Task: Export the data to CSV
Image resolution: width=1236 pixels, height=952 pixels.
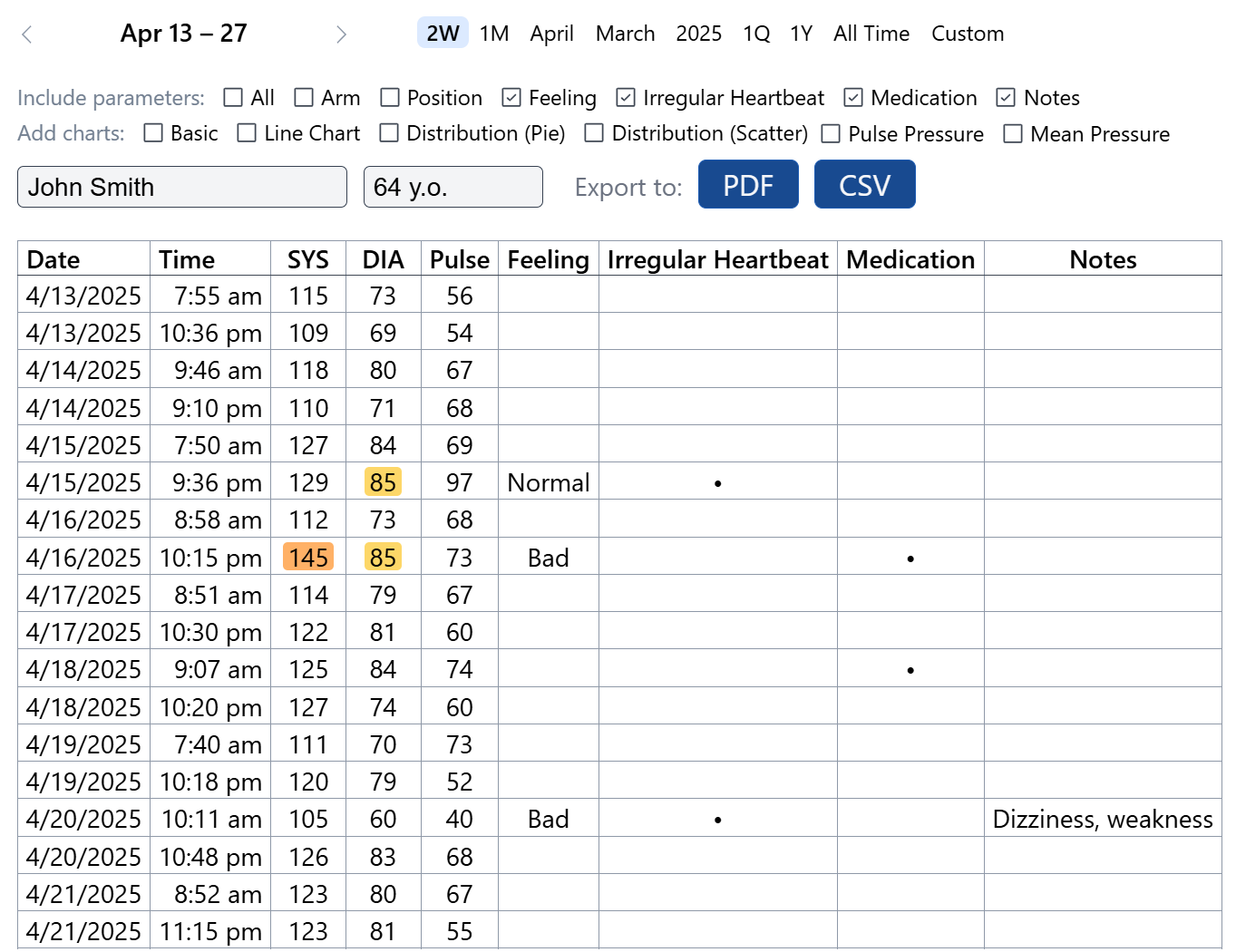Action: click(864, 184)
